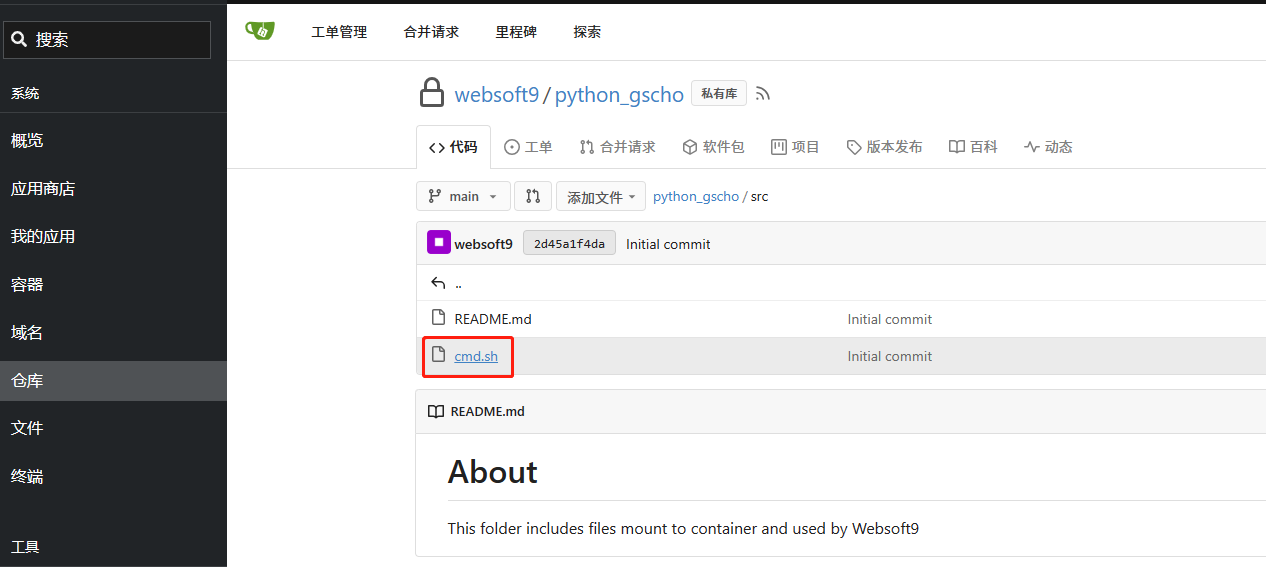Select 应用商店 in the sidebar
This screenshot has width=1266, height=567.
[x=43, y=189]
